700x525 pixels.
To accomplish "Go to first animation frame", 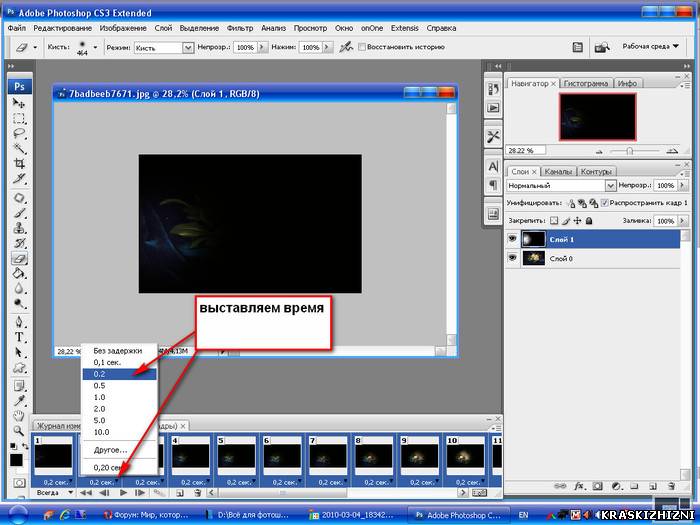I will point(86,493).
